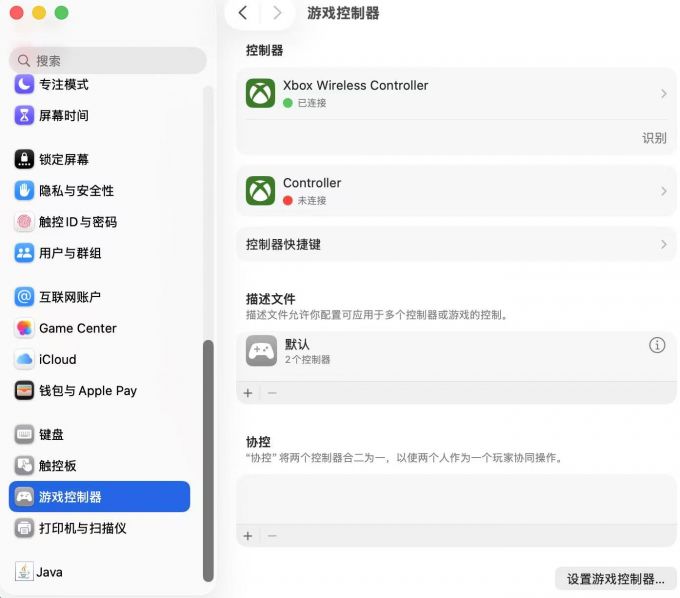
Task: Click the 2个控制器 label
Action: pyautogui.click(x=307, y=359)
